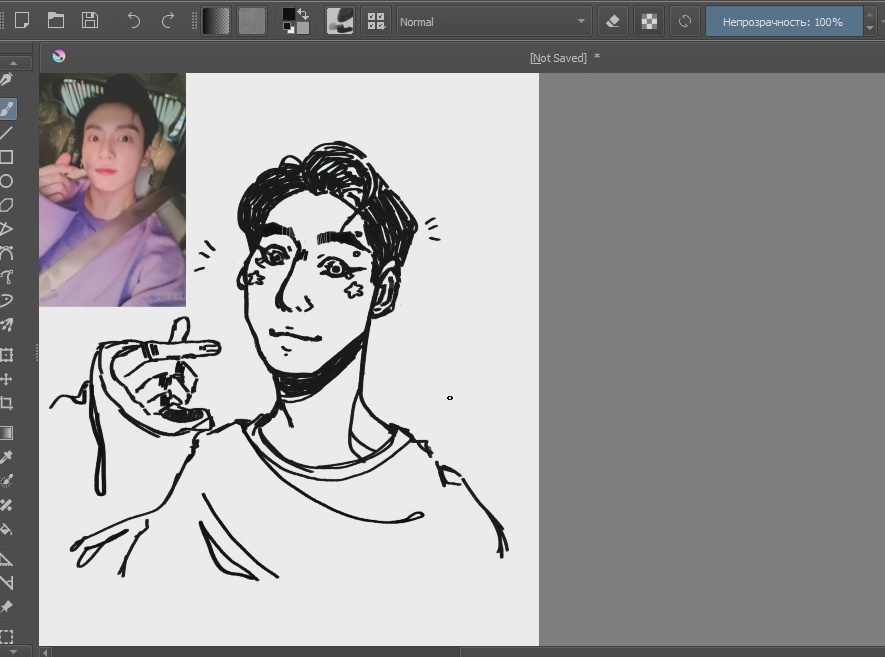Redo the last action
This screenshot has width=885, height=657.
pos(168,21)
